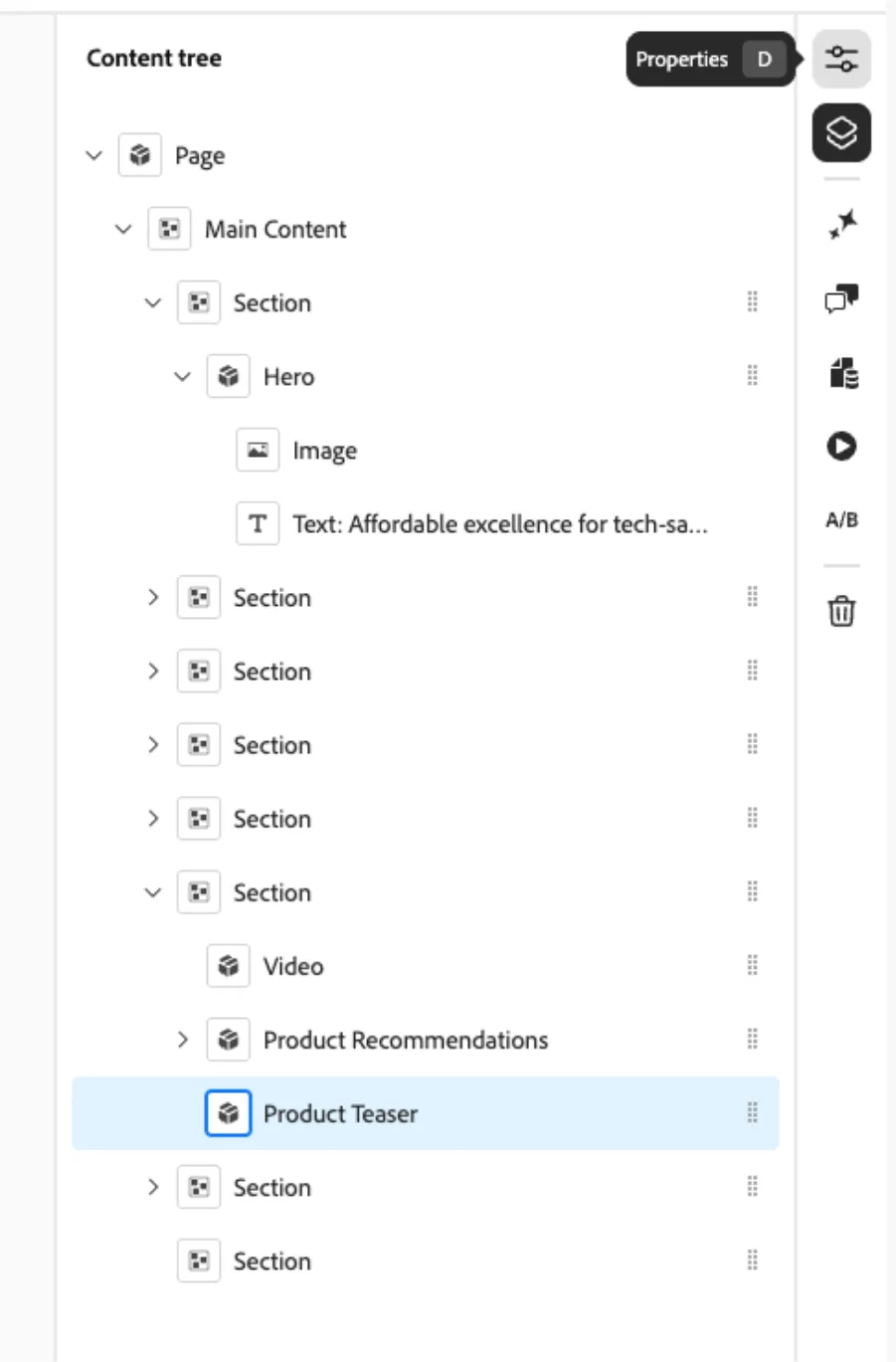The width and height of the screenshot is (896, 1362).
Task: Click the Content tree layers icon
Action: tap(841, 132)
